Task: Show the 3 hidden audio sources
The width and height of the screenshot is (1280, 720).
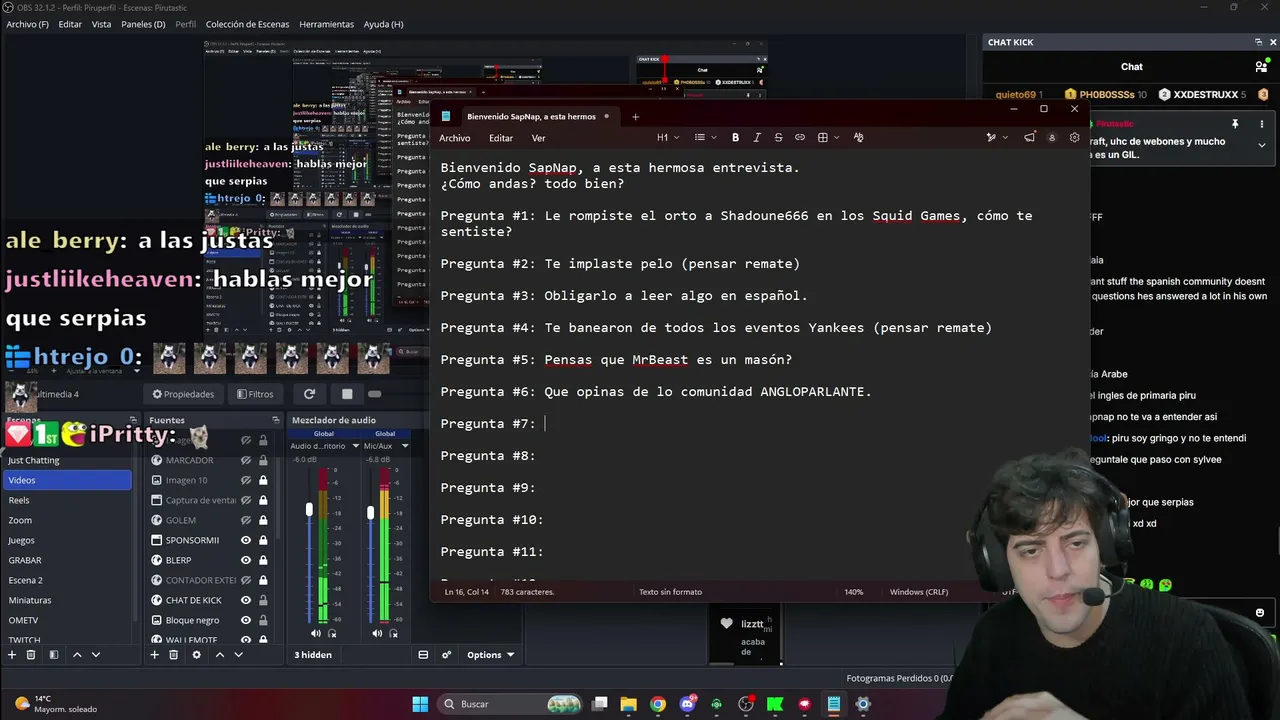Action: pyautogui.click(x=313, y=655)
